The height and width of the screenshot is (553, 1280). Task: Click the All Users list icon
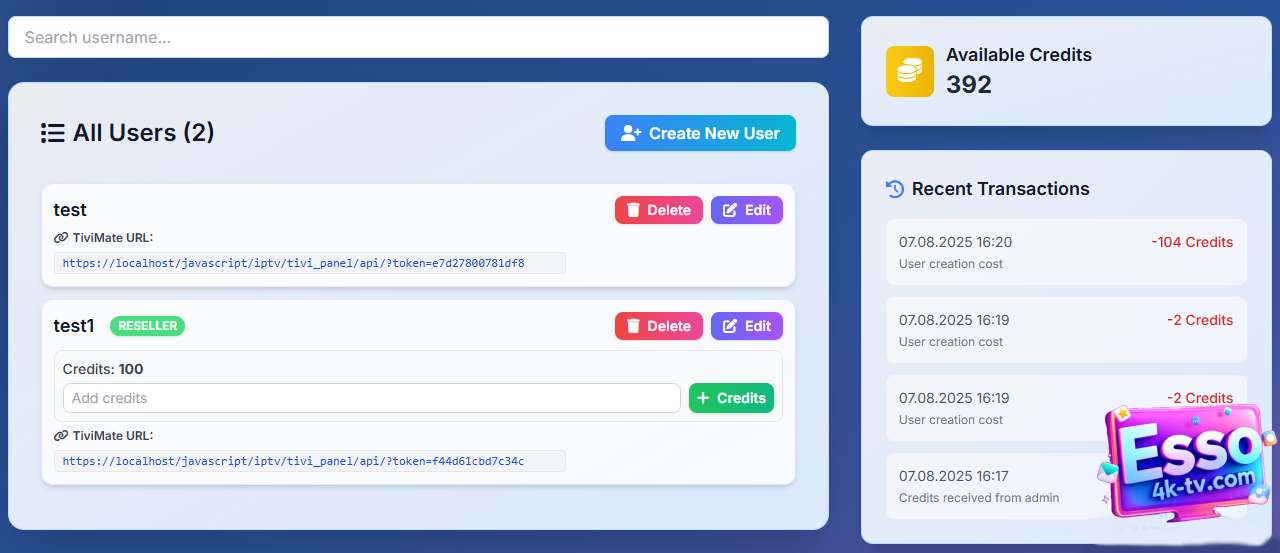[52, 133]
